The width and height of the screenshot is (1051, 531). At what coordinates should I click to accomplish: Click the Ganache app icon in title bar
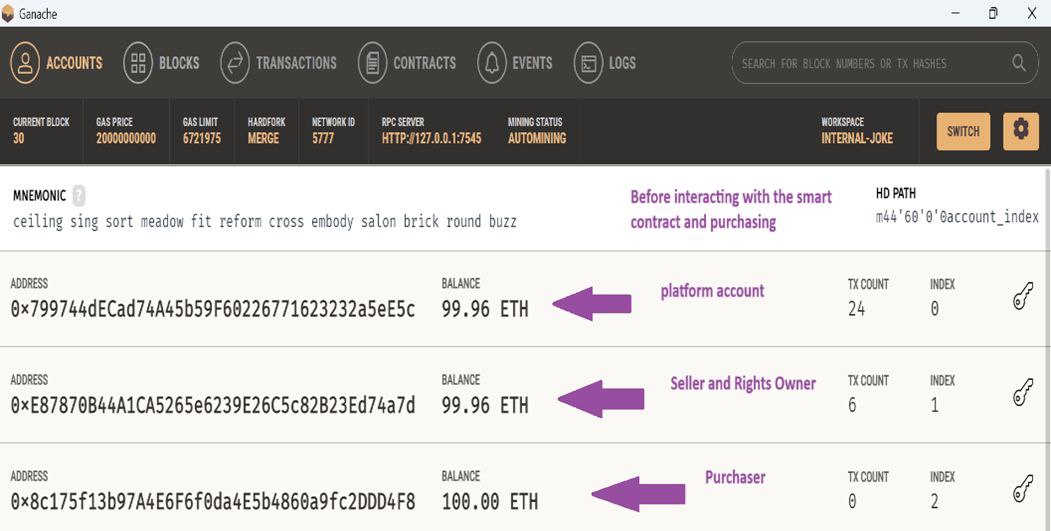pos(7,13)
